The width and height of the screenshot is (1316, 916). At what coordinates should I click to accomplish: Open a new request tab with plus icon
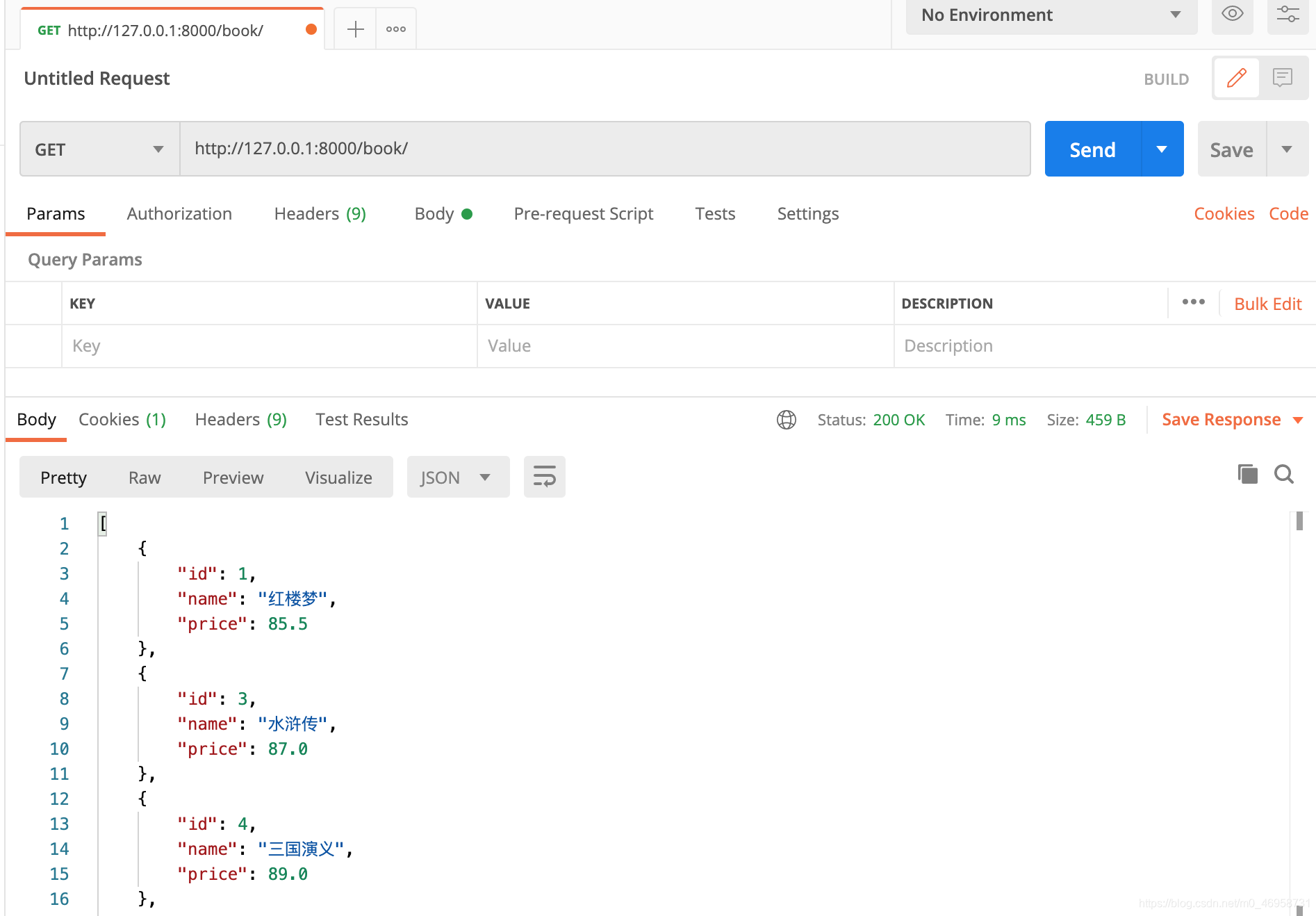pyautogui.click(x=355, y=29)
